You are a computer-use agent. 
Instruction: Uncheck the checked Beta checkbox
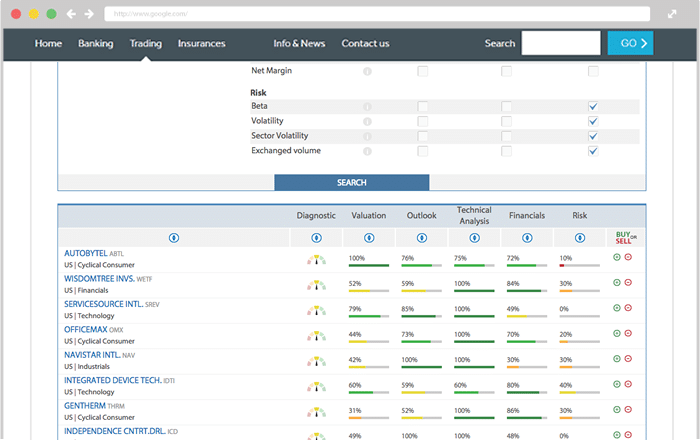[x=593, y=106]
